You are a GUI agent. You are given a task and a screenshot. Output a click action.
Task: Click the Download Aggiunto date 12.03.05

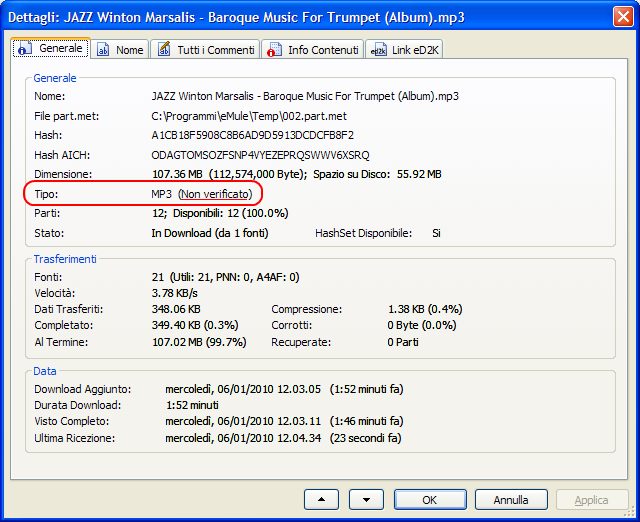tap(243, 389)
